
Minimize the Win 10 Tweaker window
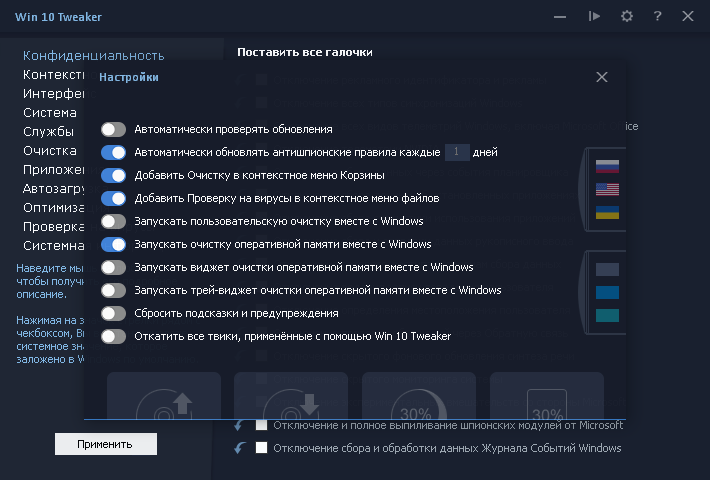click(560, 17)
